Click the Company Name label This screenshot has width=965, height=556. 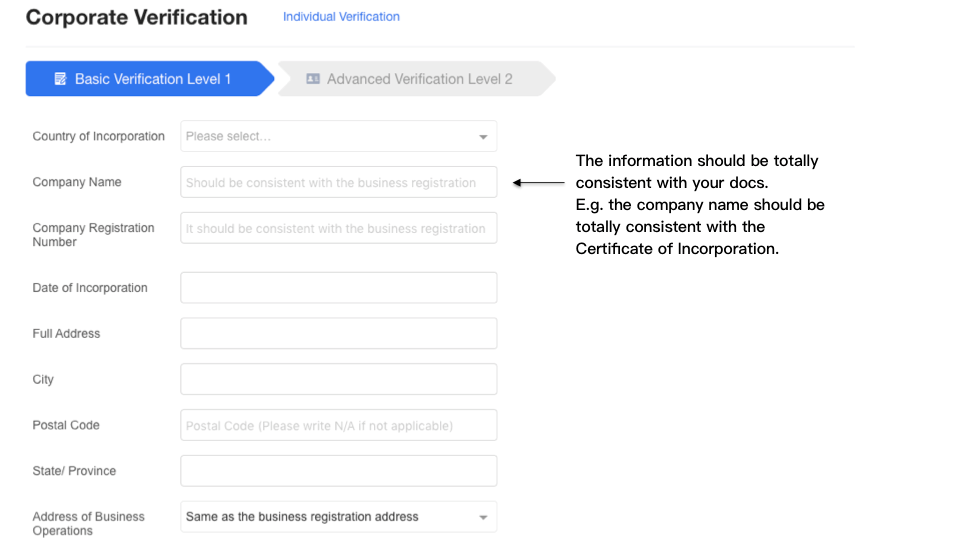pos(77,182)
